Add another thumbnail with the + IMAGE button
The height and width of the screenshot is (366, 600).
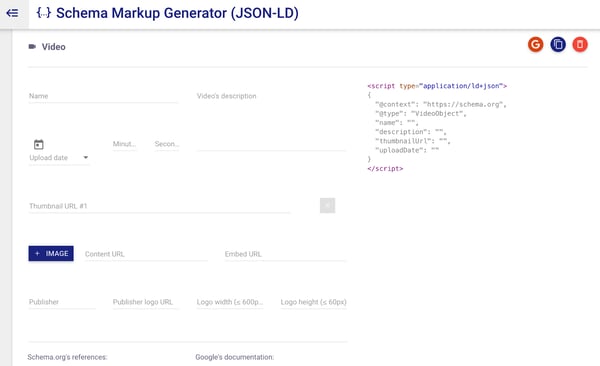(x=51, y=253)
